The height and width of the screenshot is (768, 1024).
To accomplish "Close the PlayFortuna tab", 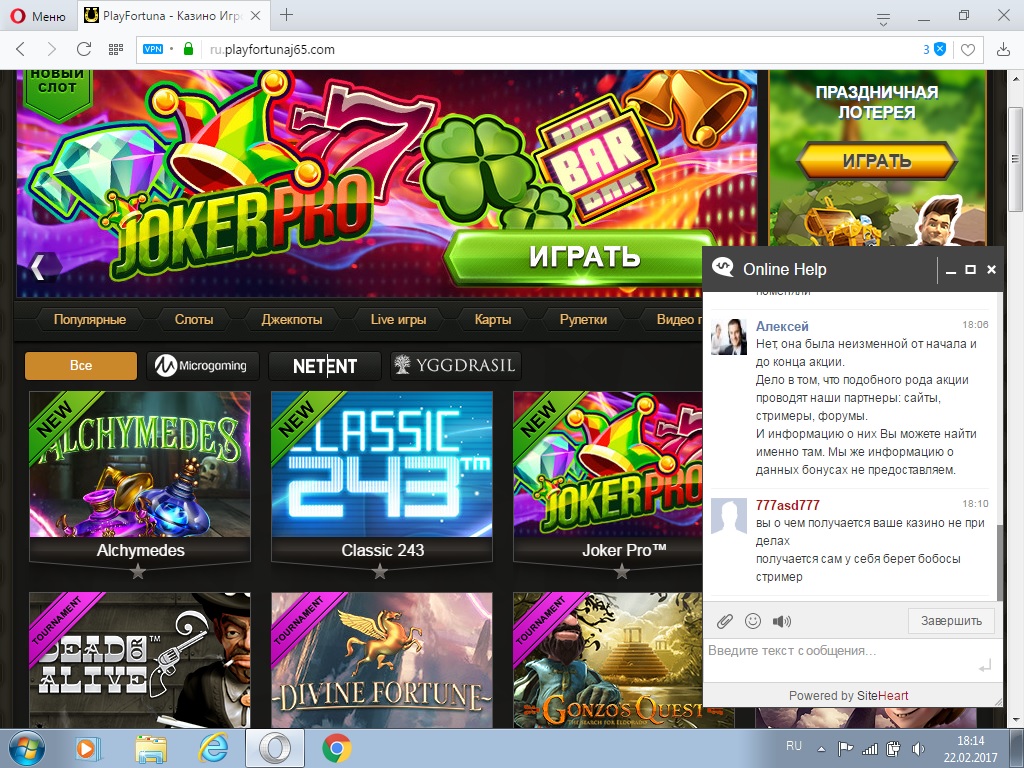I will [256, 16].
